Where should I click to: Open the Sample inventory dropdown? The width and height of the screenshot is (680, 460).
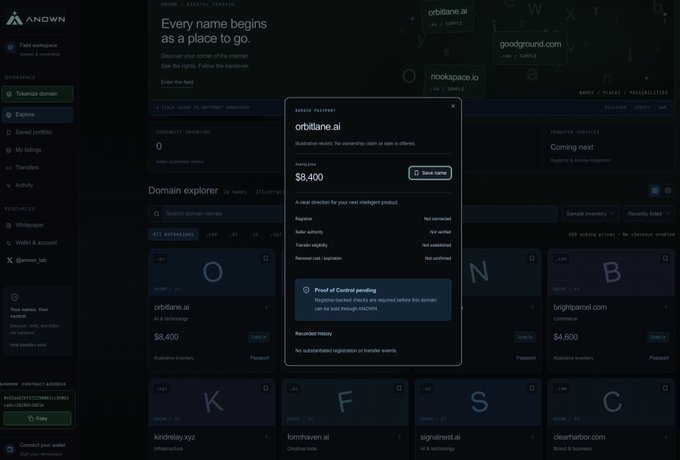click(590, 214)
